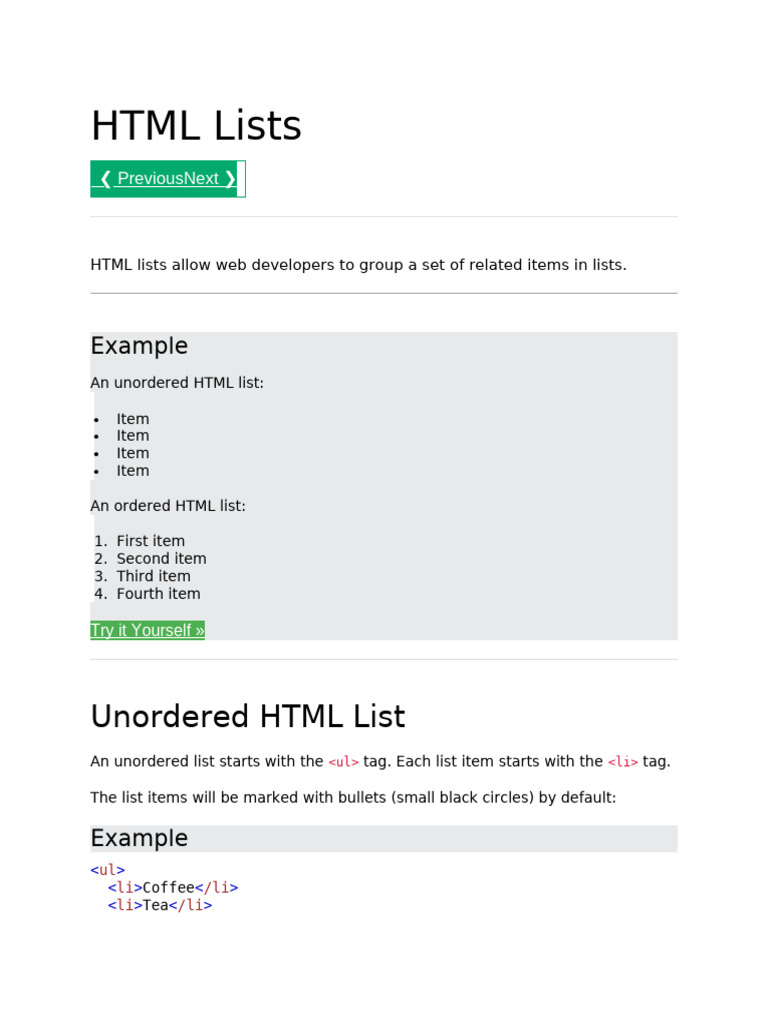This screenshot has height=1024, width=768.
Task: Click the Coffee code line
Action: tap(173, 888)
